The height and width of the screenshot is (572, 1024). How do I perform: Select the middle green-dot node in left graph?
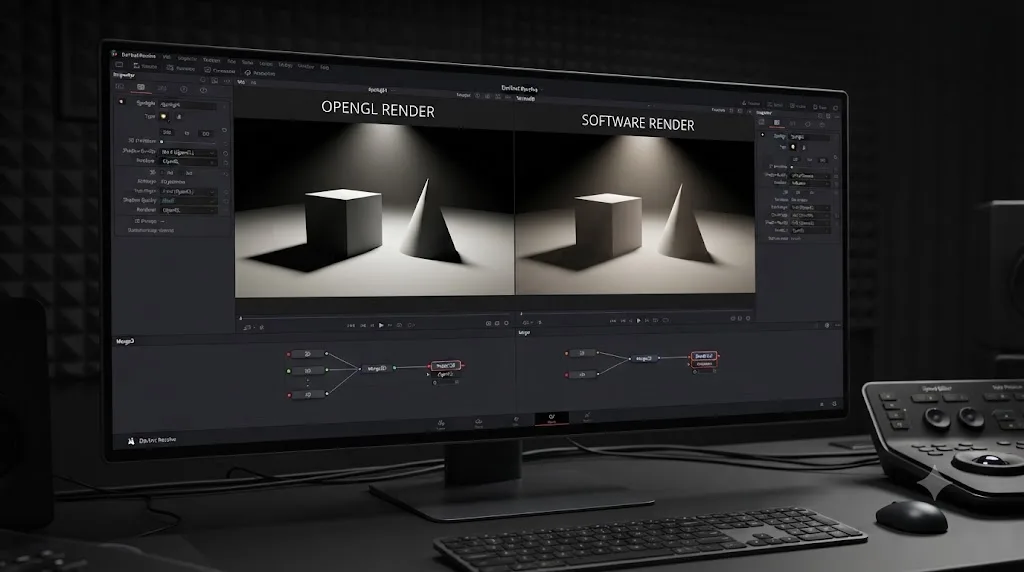308,371
